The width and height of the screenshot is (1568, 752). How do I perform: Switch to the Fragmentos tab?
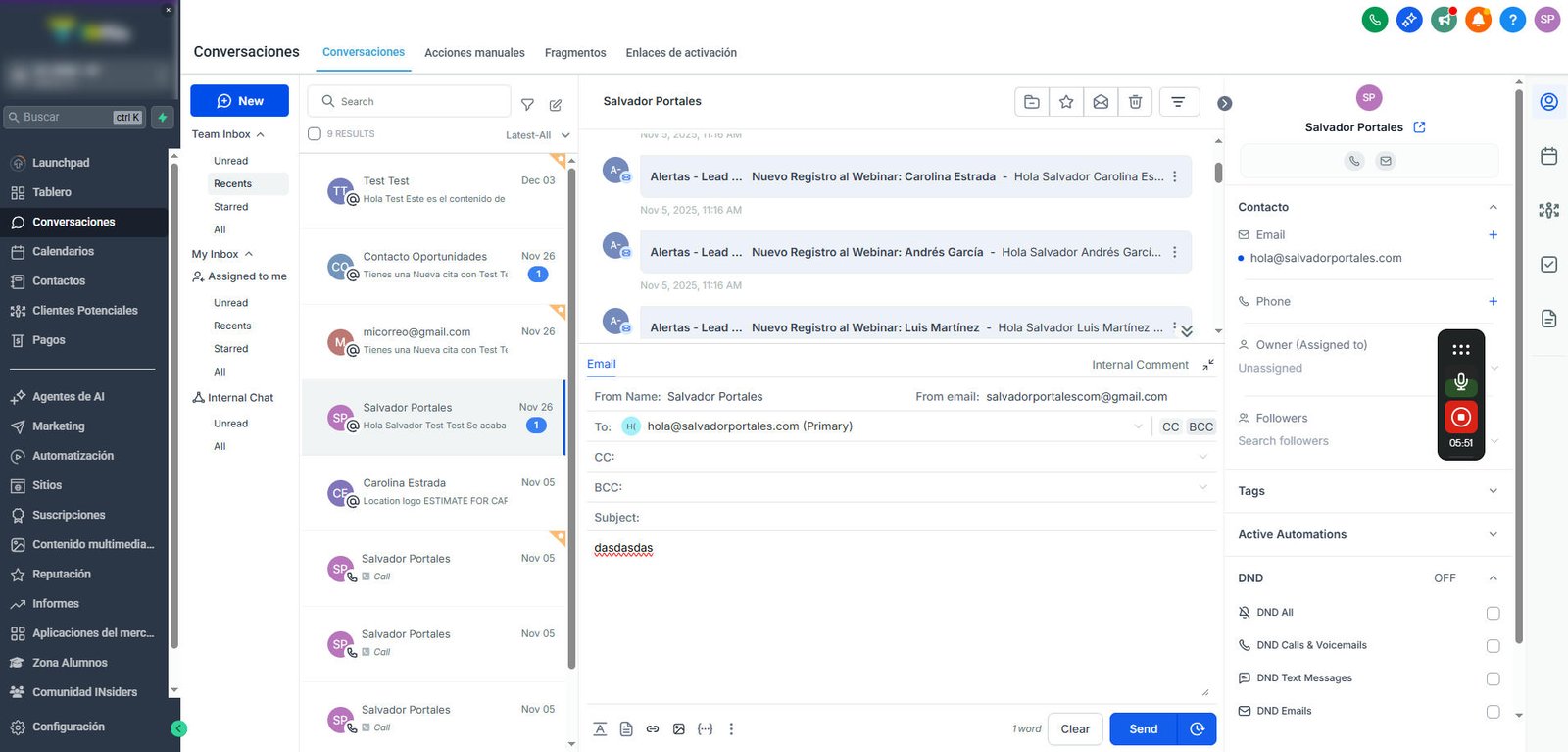[575, 53]
